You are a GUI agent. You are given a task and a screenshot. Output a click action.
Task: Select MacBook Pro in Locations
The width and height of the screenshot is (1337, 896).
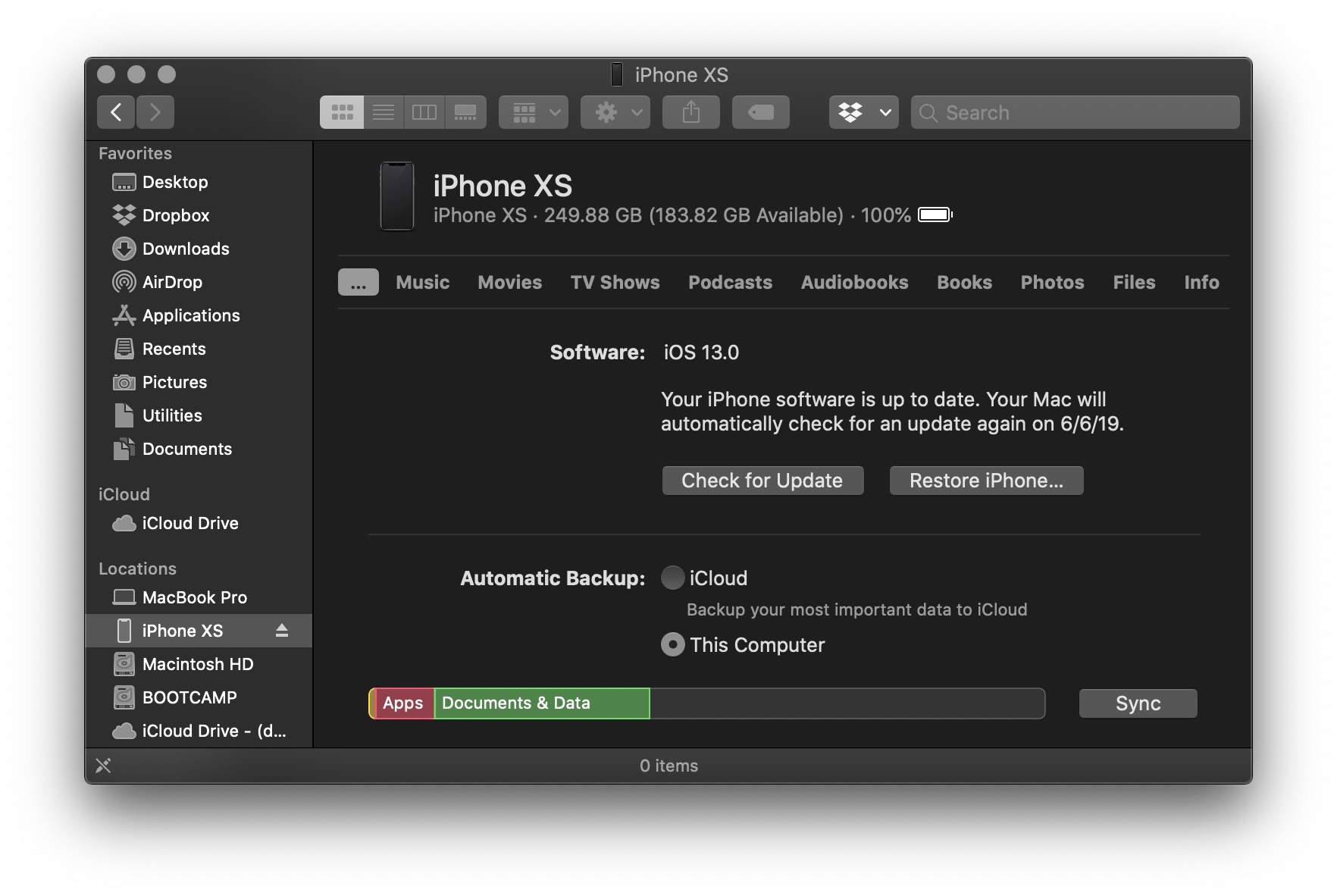[199, 597]
